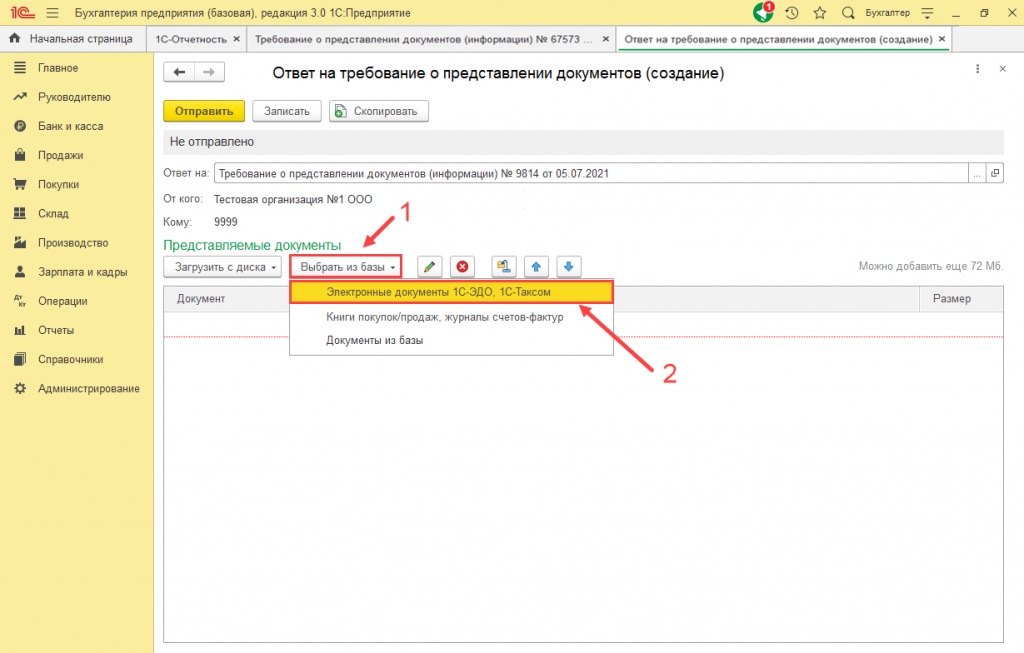Viewport: 1024px width, 653px height.
Task: Navigate forward with the right arrow
Action: (x=209, y=72)
